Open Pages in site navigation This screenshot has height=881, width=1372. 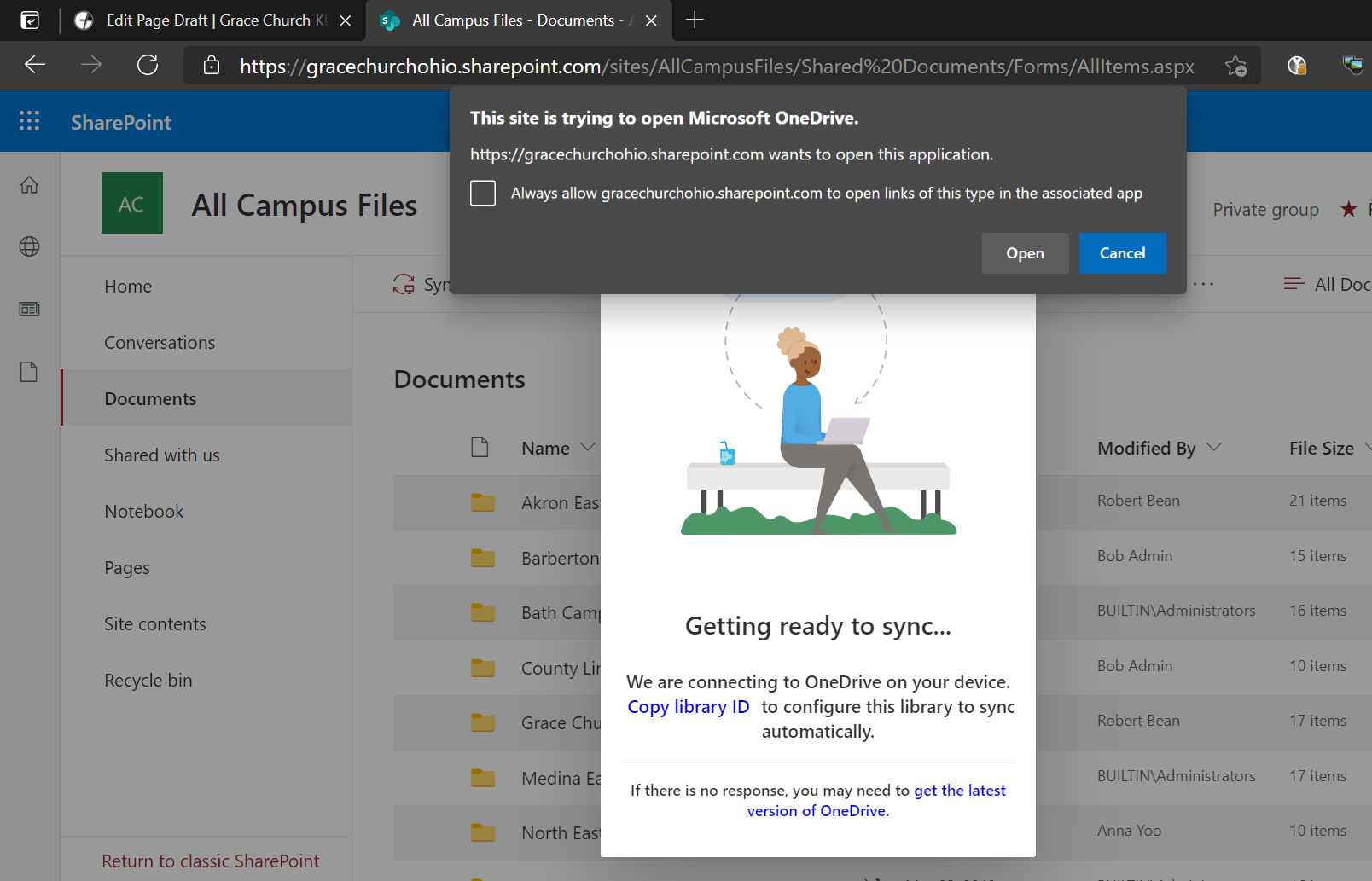pyautogui.click(x=127, y=568)
